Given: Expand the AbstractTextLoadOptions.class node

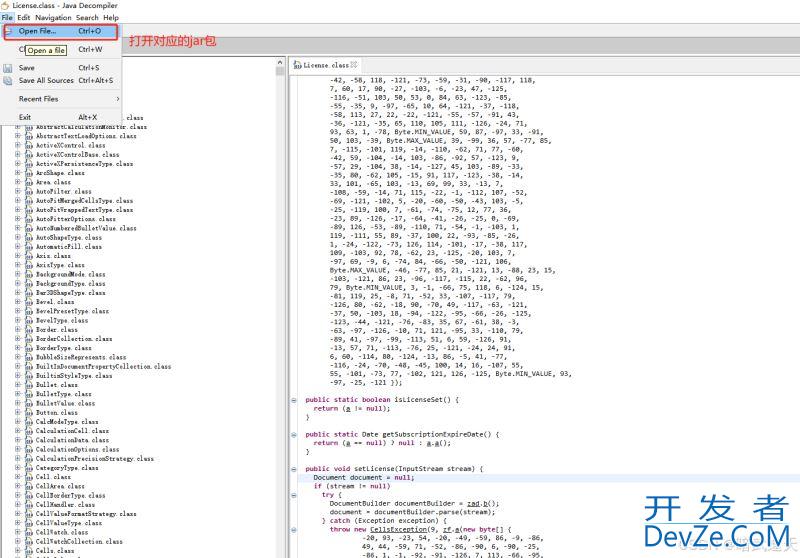Looking at the screenshot, I should point(18,136).
